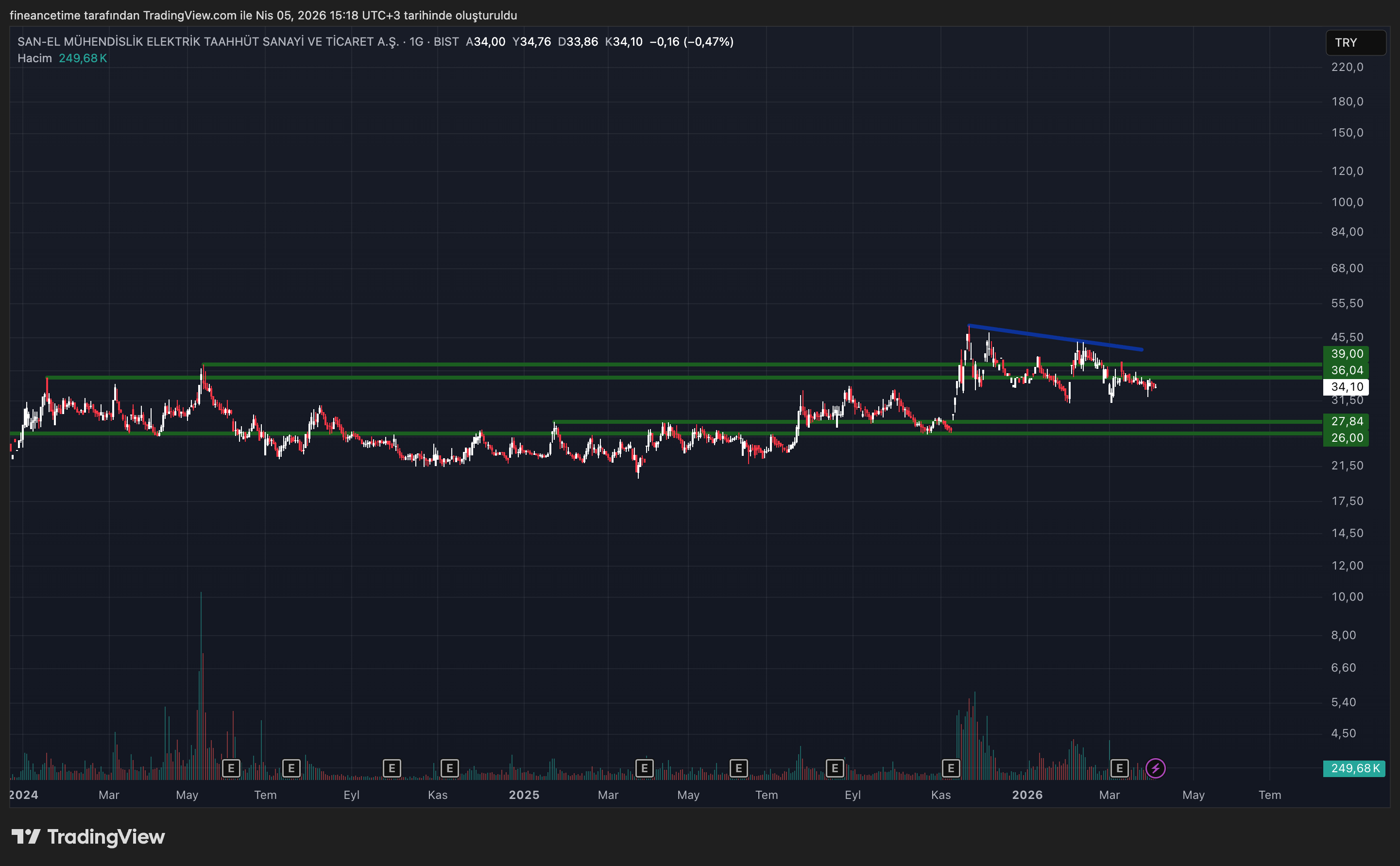The height and width of the screenshot is (866, 1400).
Task: Click the teal 249,68K volume label on the axis
Action: [1354, 768]
